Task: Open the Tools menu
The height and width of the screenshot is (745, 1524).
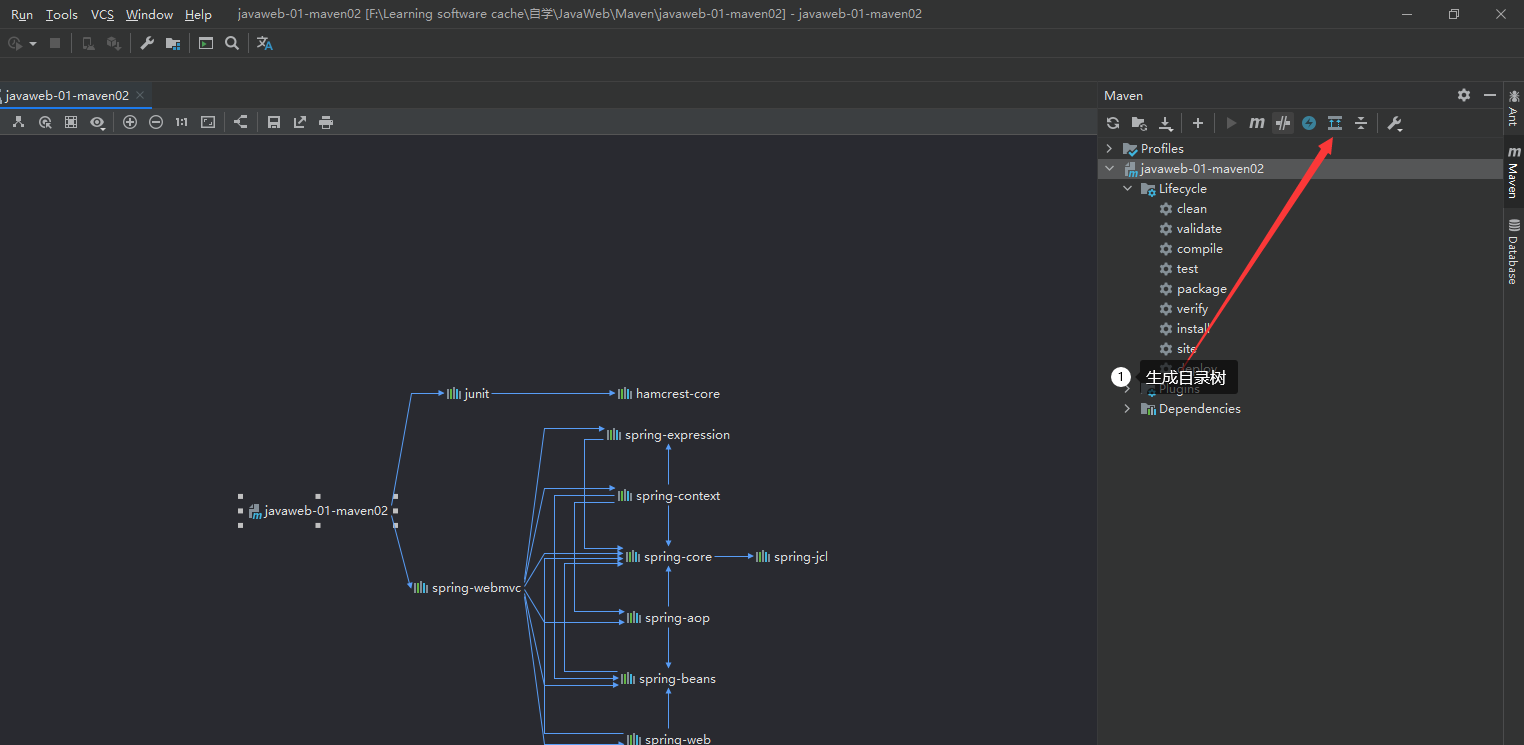Action: point(62,14)
